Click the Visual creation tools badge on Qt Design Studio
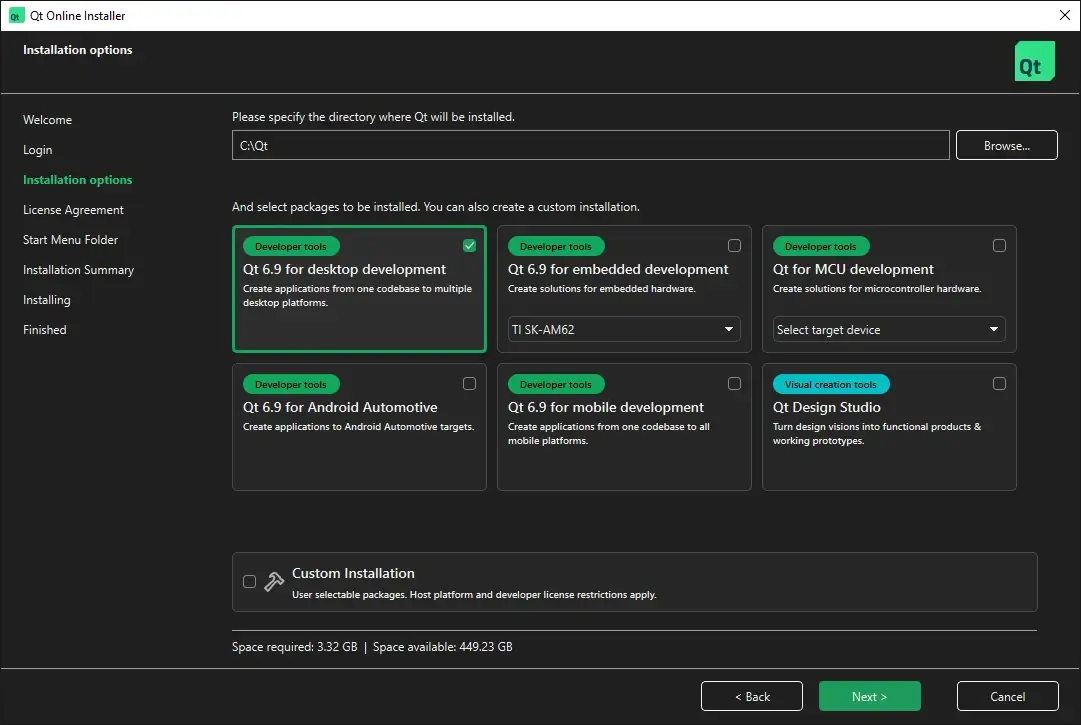1081x725 pixels. click(830, 383)
